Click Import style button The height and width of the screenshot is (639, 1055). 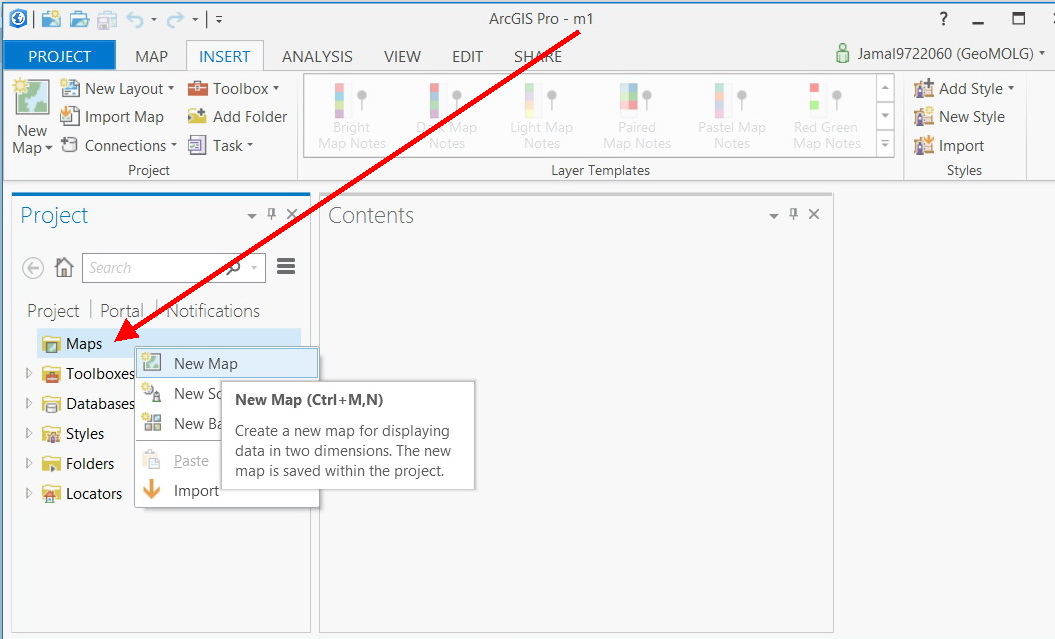coord(949,145)
